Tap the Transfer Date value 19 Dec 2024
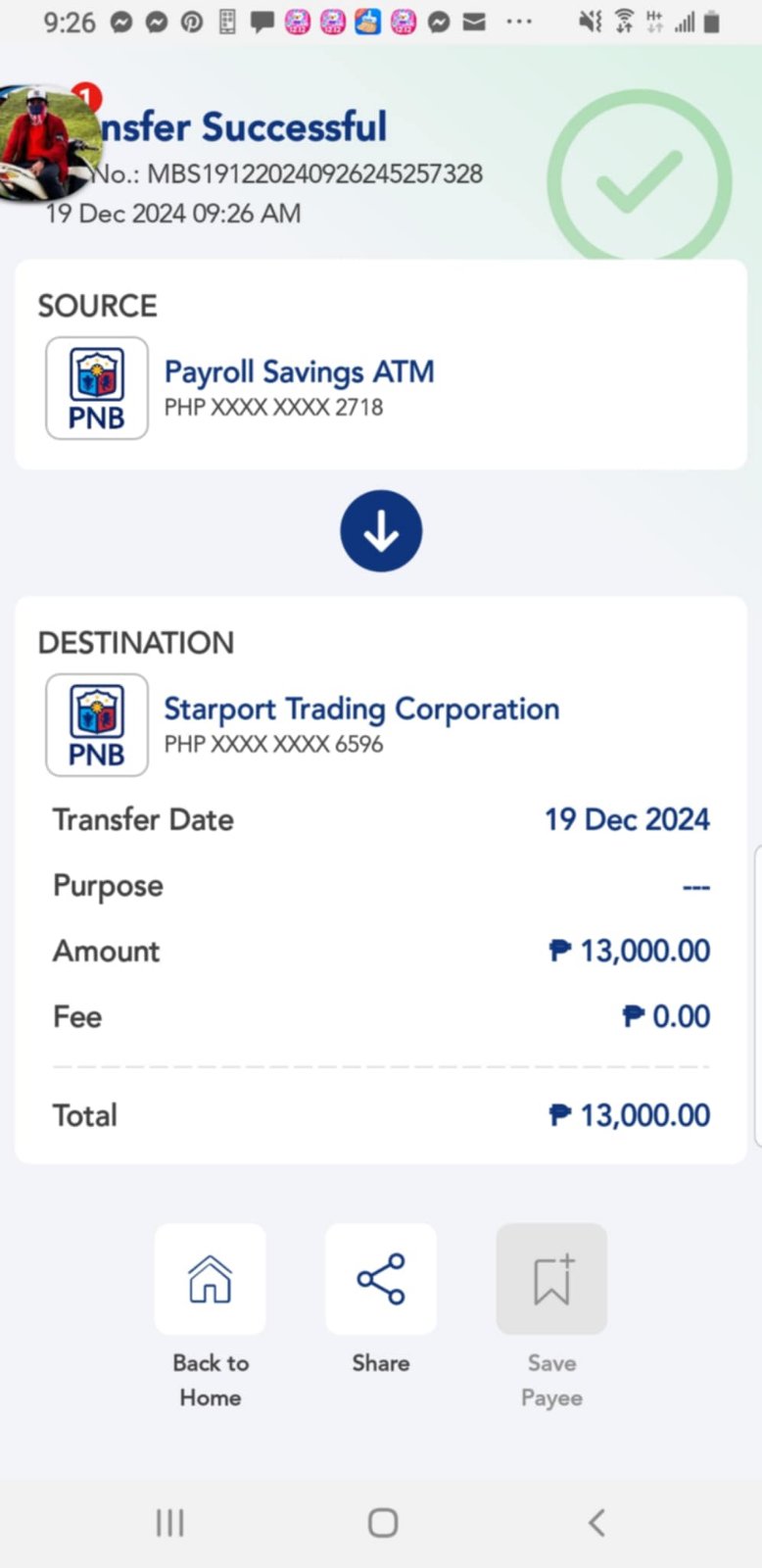762x1568 pixels. [x=627, y=819]
